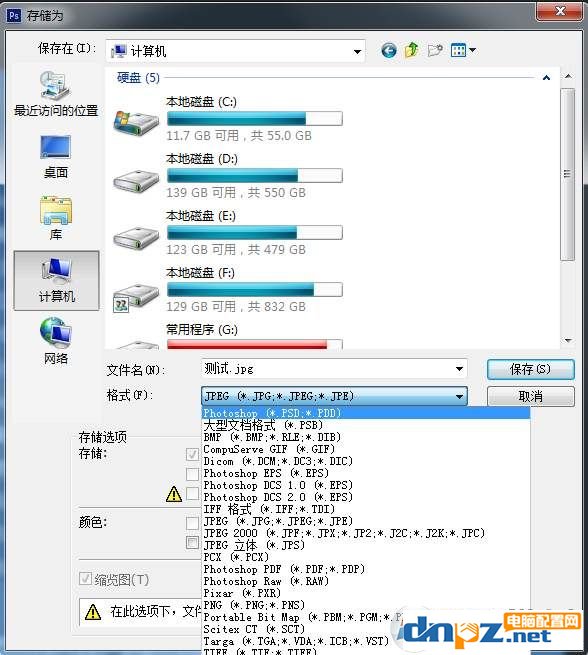Viewport: 588px width, 655px height.
Task: Toggle the 缩览图(T) thumbnail checkbox
Action: point(85,579)
